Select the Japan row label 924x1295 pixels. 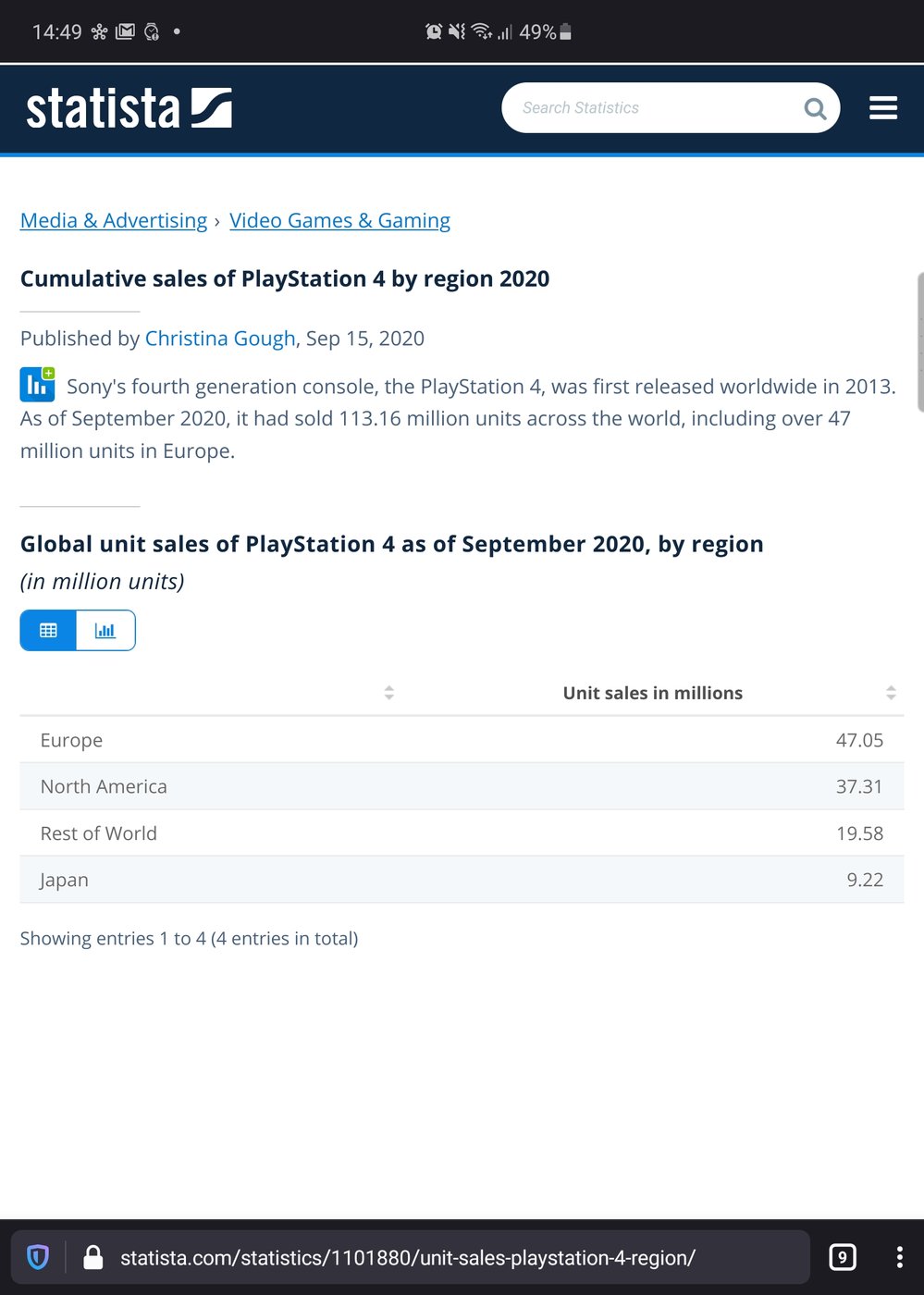pos(64,880)
